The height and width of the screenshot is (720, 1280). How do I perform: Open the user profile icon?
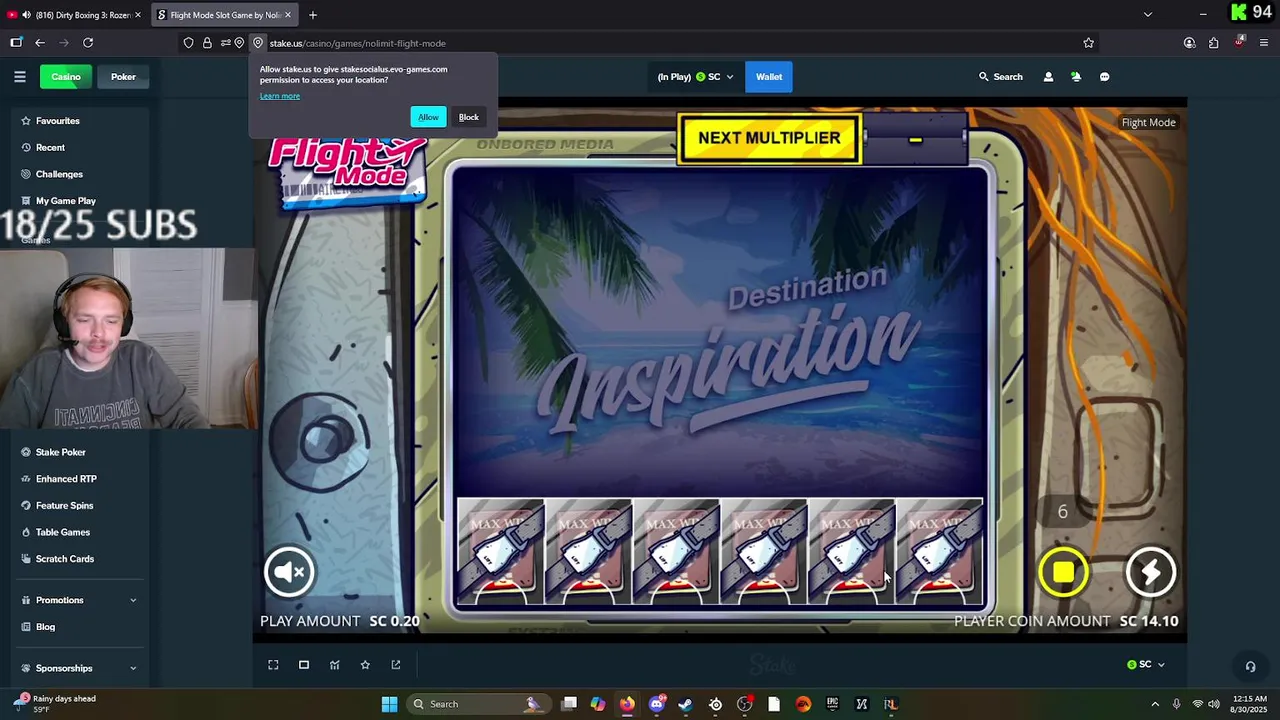click(1048, 77)
